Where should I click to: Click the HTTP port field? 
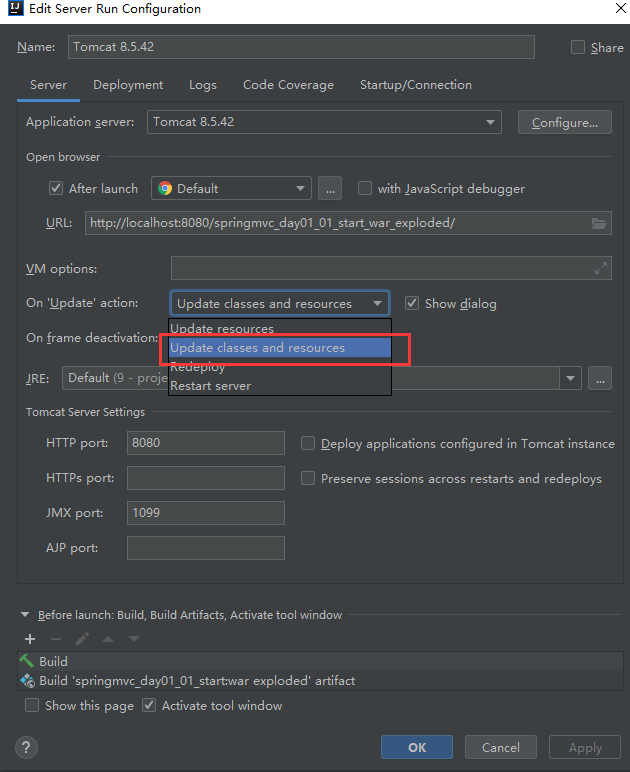coord(206,443)
